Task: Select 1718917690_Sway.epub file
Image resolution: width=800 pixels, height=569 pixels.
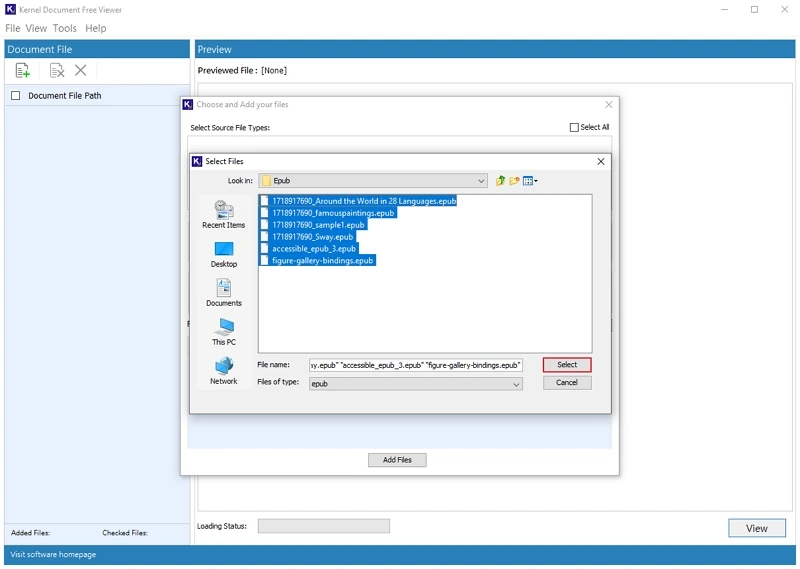Action: (x=313, y=237)
